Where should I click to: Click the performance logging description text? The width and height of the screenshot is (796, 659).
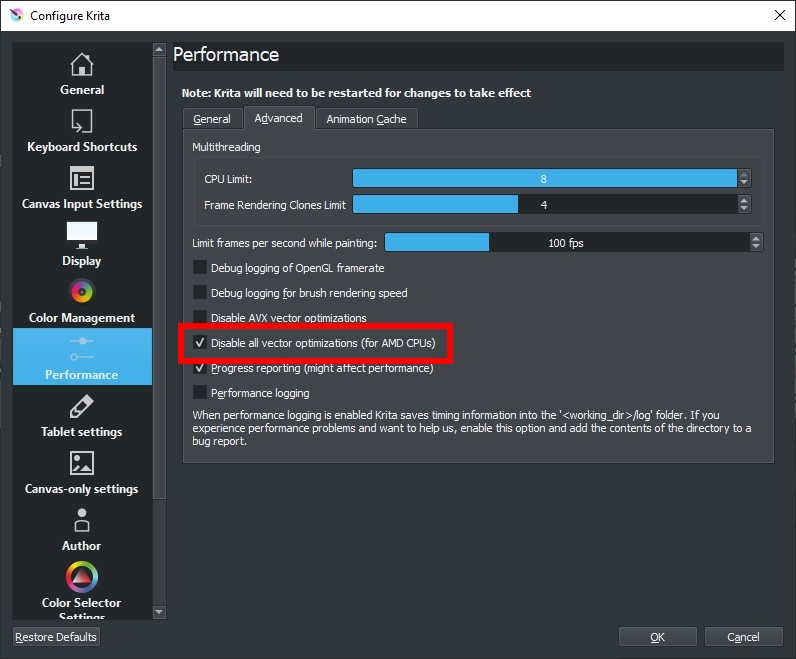tap(471, 428)
